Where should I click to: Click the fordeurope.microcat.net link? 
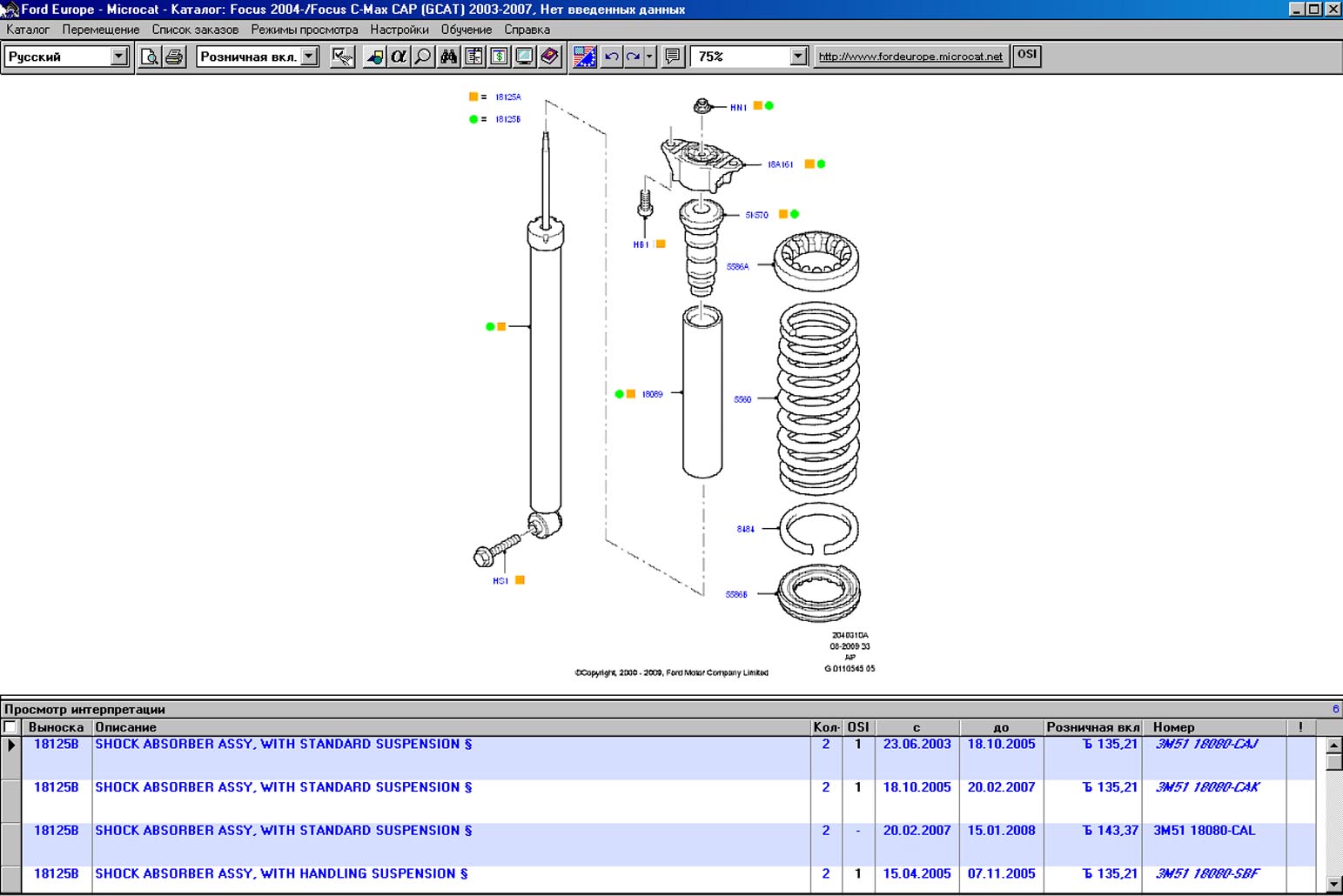(910, 57)
